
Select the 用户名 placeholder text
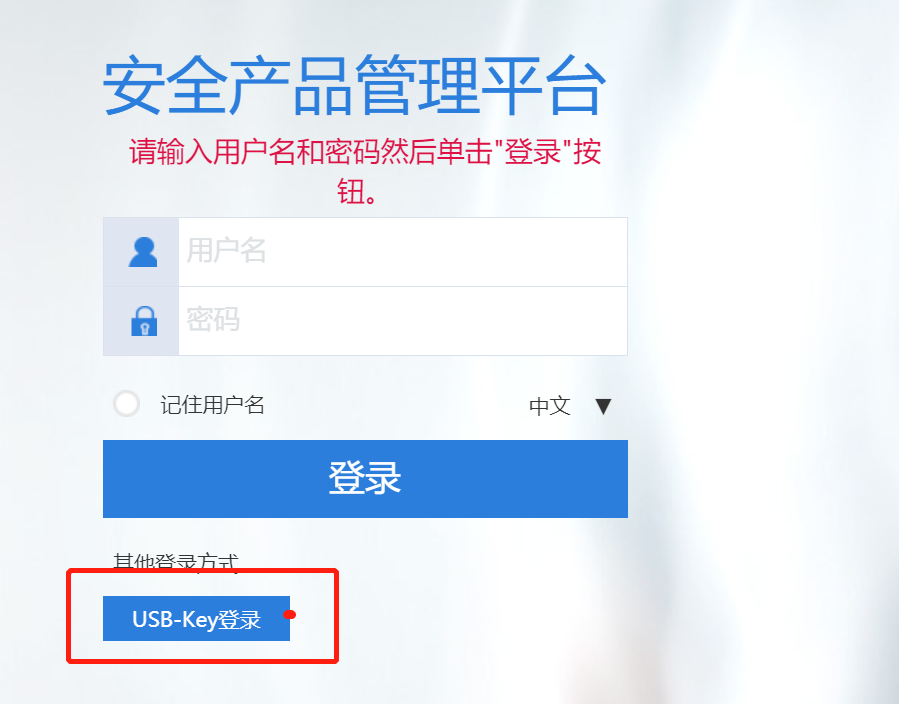pos(226,251)
